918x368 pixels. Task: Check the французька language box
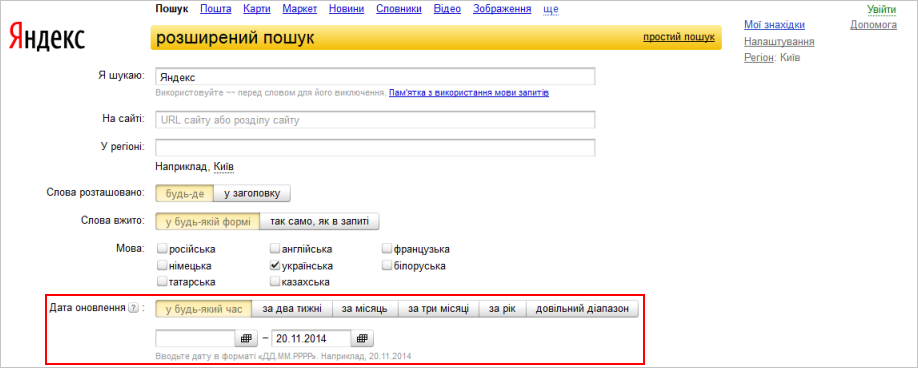point(386,249)
